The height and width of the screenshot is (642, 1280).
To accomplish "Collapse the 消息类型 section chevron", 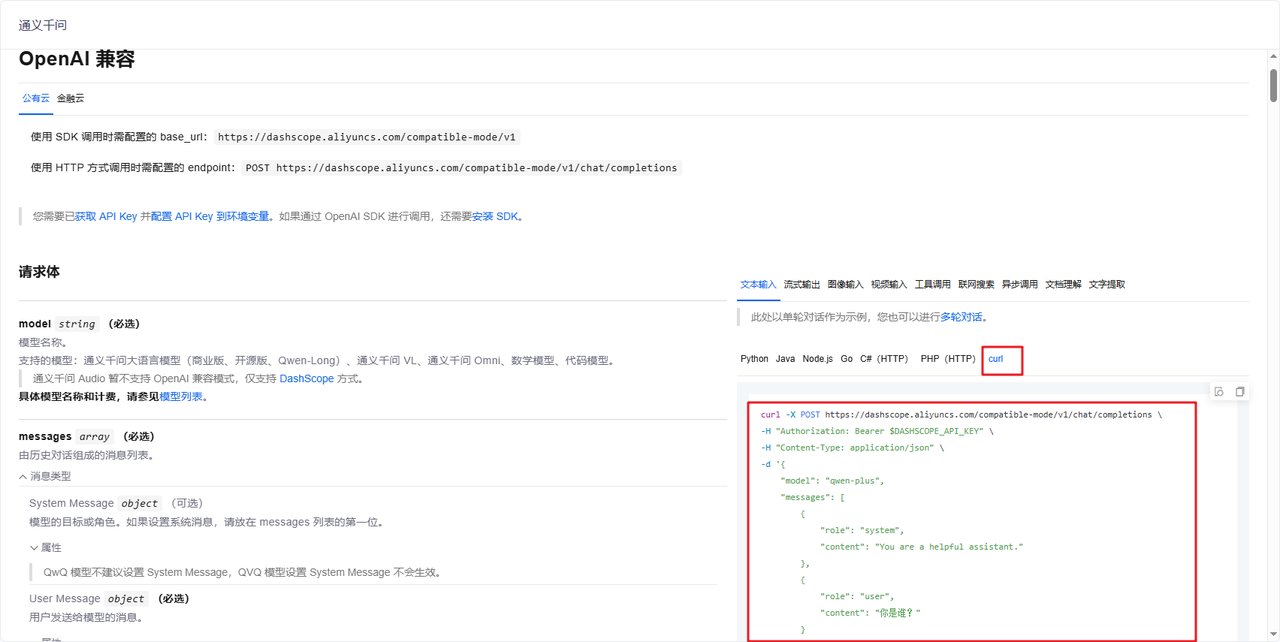I will tap(23, 477).
